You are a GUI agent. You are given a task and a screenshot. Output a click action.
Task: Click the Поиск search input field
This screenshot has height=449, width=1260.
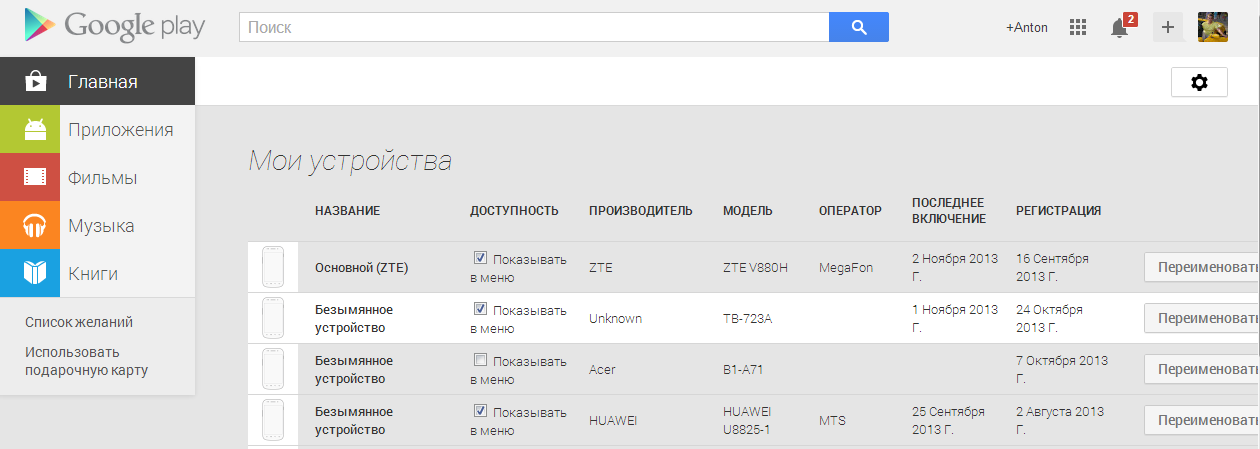pos(534,27)
